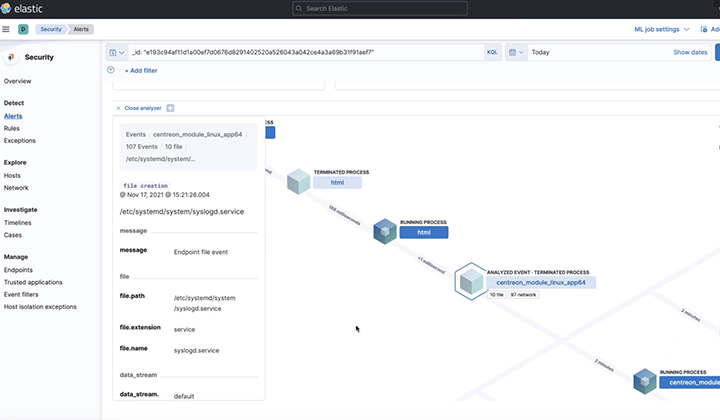Open Alerts in the sidebar
Image resolution: width=720 pixels, height=420 pixels.
click(x=13, y=116)
